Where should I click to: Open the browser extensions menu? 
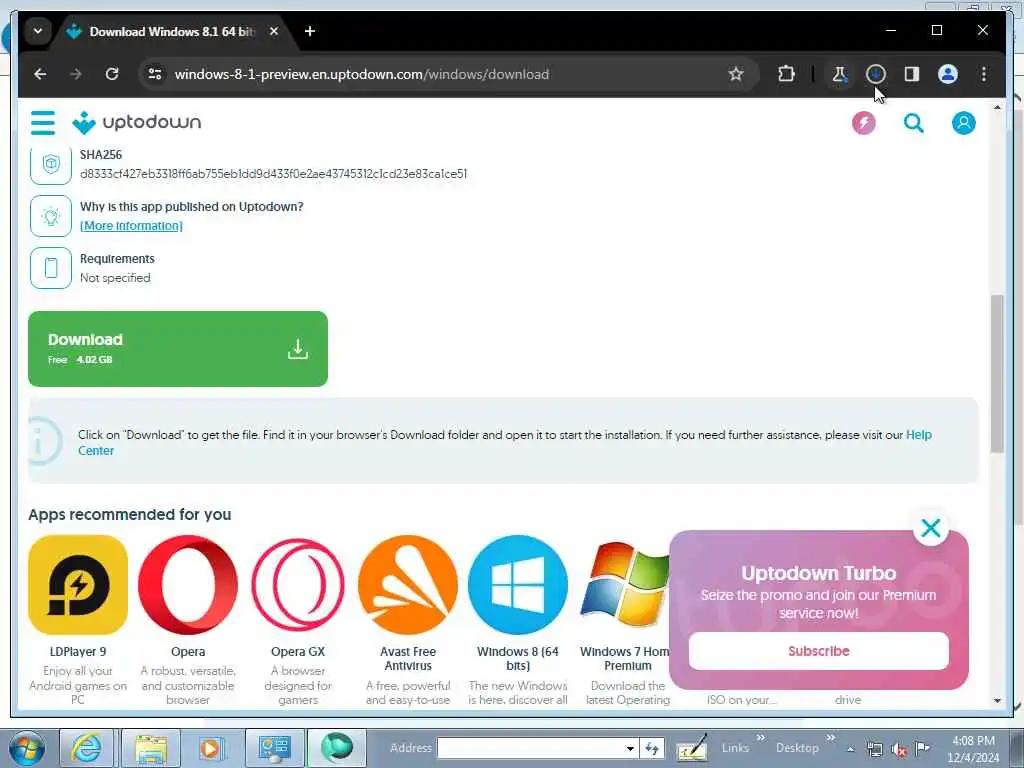[x=786, y=74]
